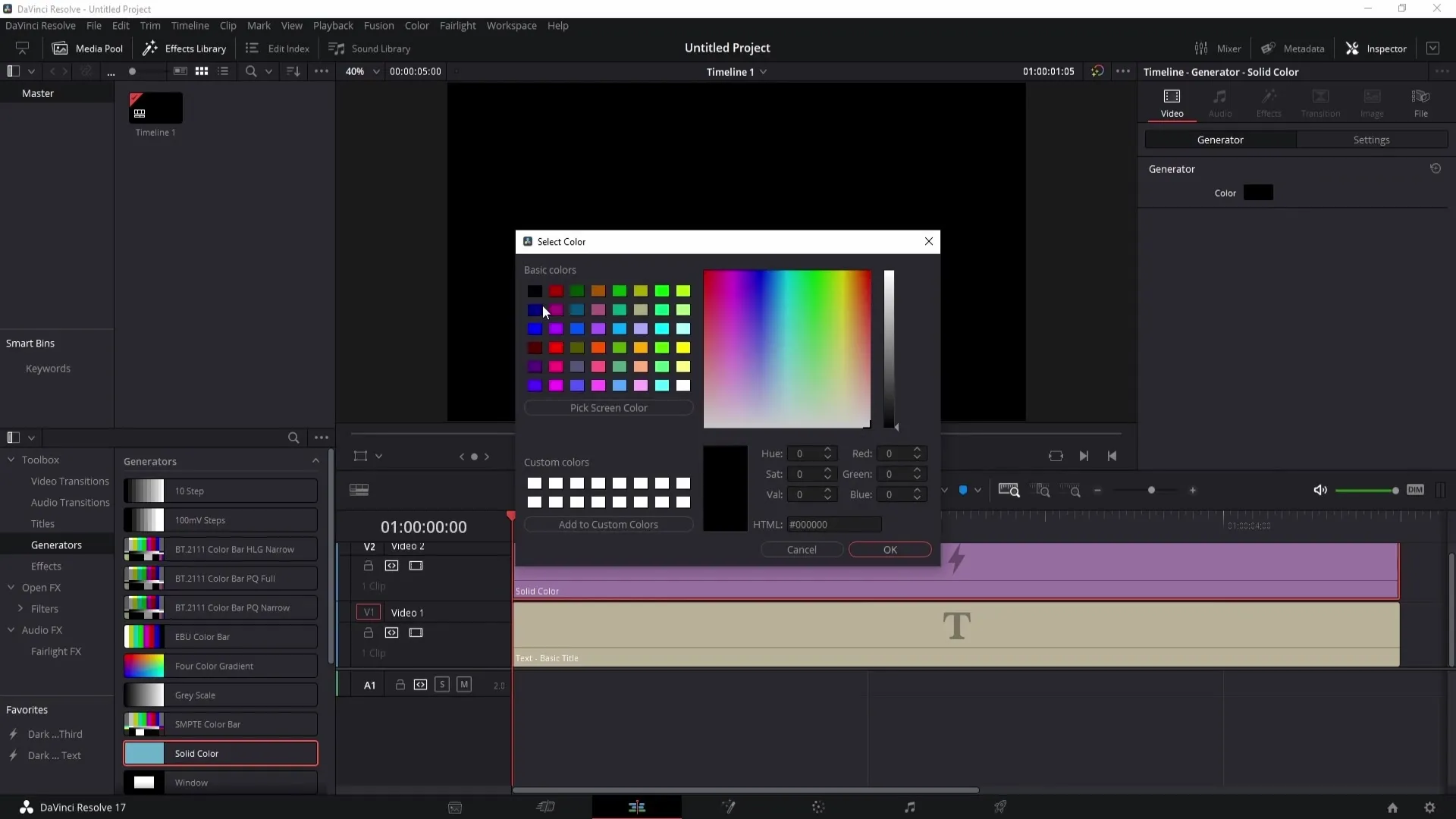Jump to the last frame control

tap(1084, 456)
